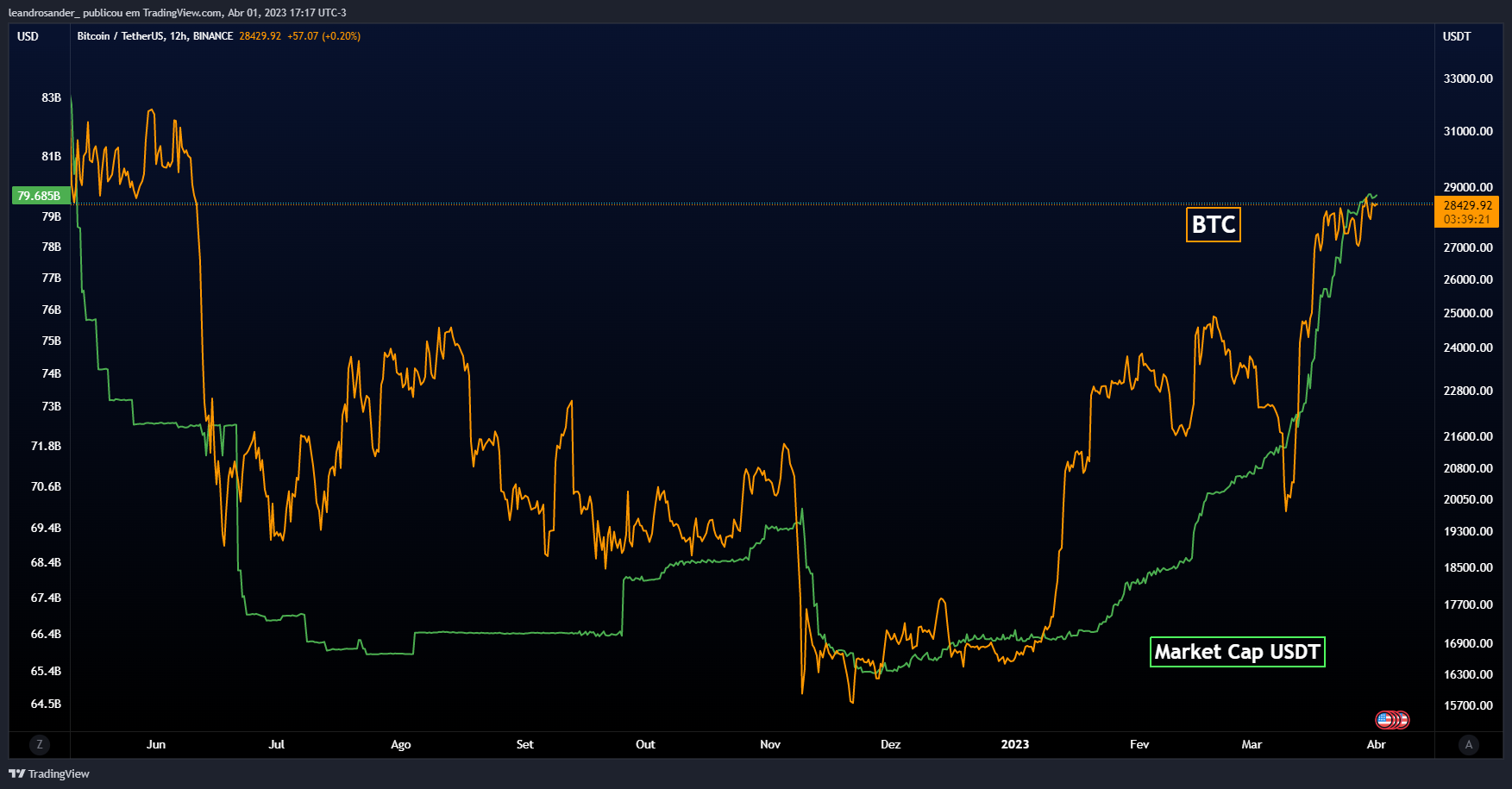
Task: Click the TradingView logo
Action: click(x=49, y=773)
